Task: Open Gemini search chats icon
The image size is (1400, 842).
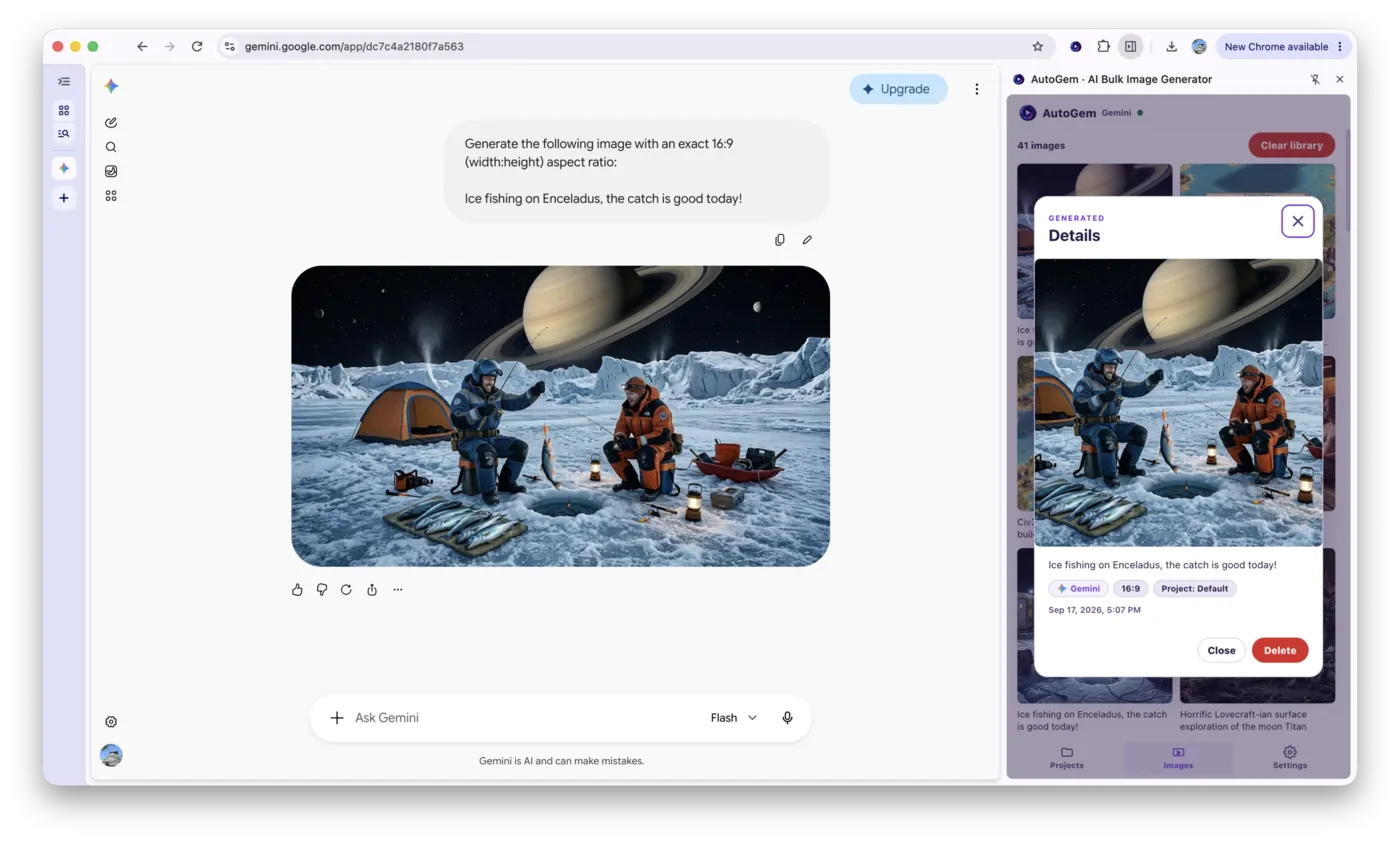Action: coord(111,147)
